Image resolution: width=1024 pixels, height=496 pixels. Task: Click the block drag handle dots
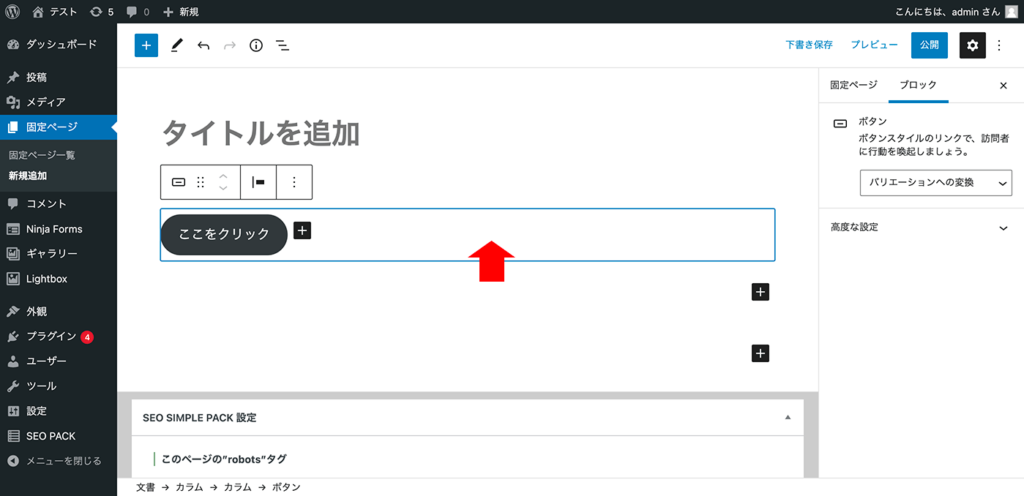pos(200,182)
